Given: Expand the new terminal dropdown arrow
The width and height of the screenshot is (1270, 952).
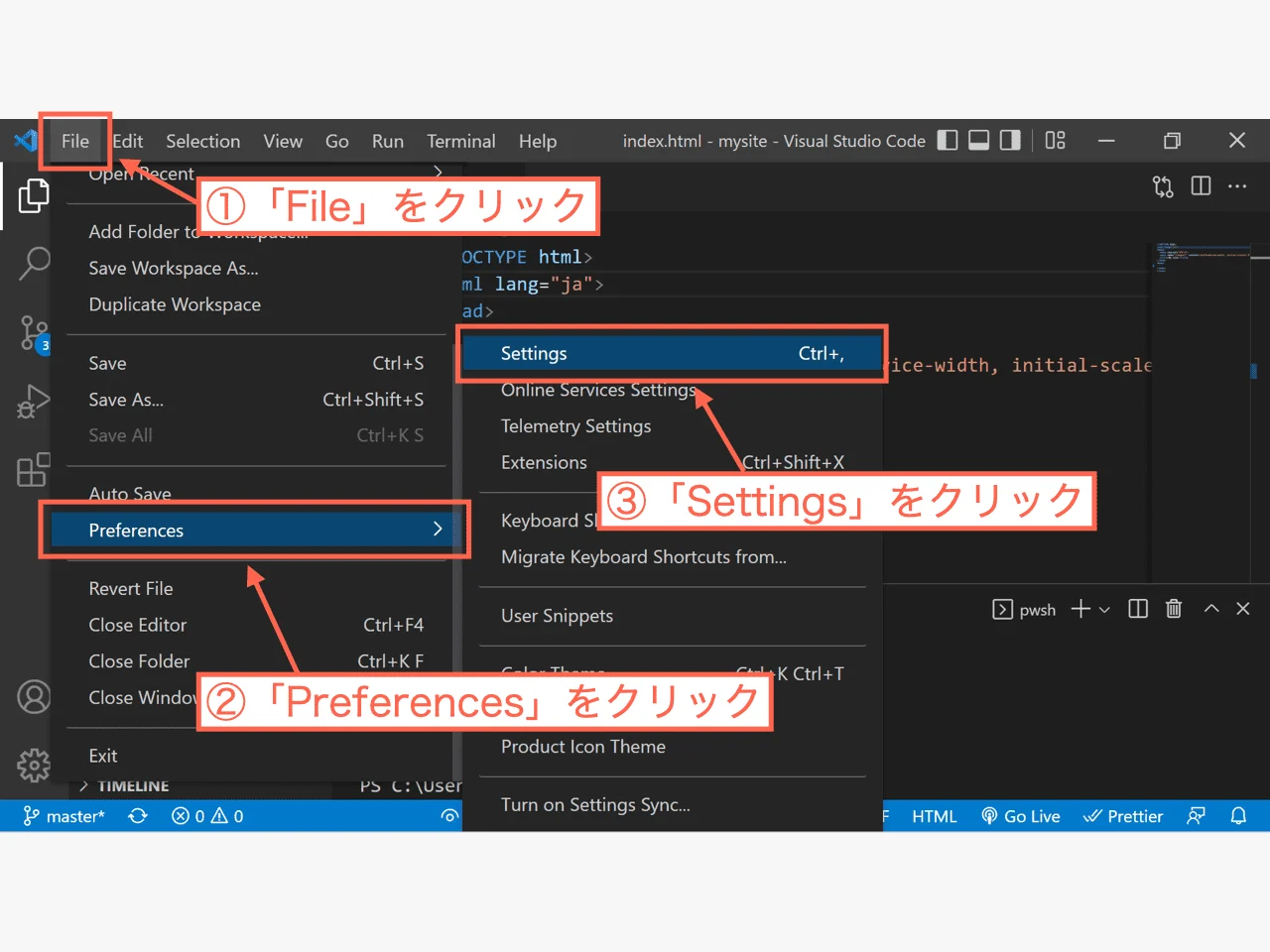Looking at the screenshot, I should [1104, 609].
